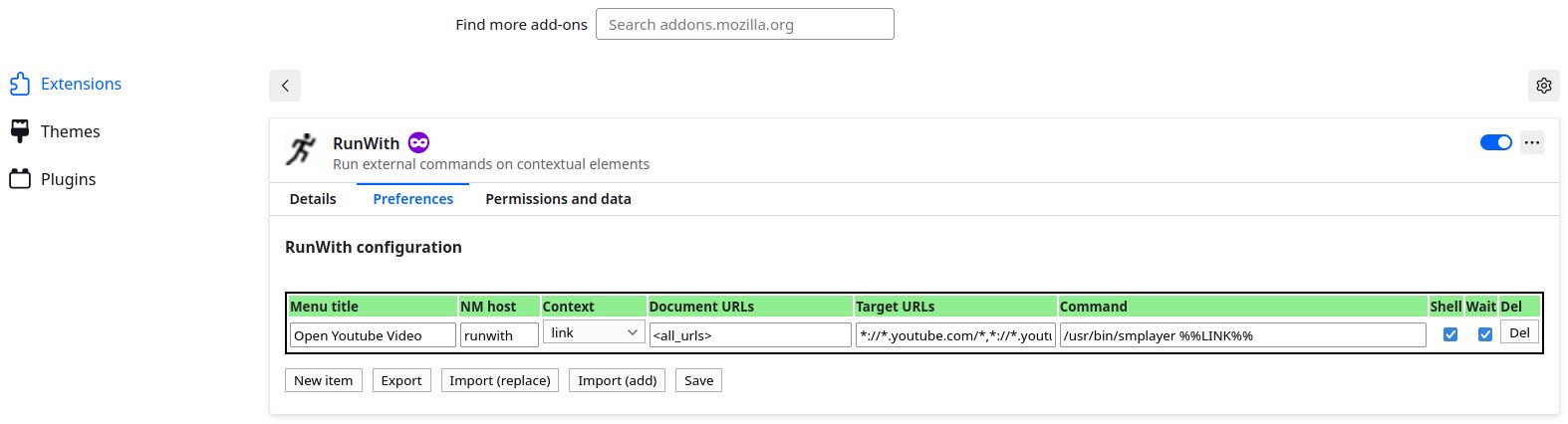Delete the row with Del button
Image resolution: width=1568 pixels, height=424 pixels.
[1519, 332]
